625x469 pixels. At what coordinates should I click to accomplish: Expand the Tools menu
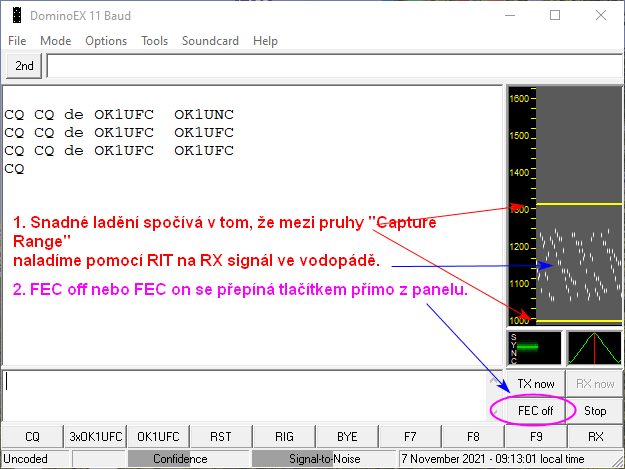click(x=154, y=41)
